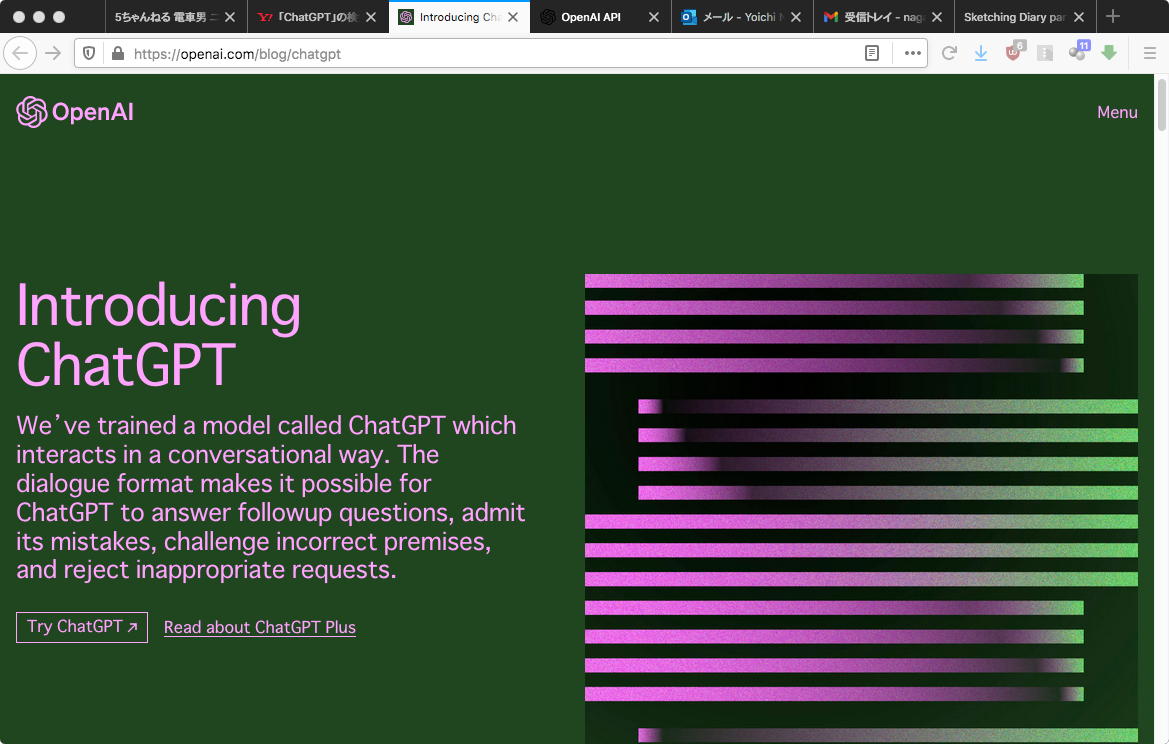Click the OpenAI API tab favicon
Viewport: 1169px width, 744px height.
tap(548, 17)
